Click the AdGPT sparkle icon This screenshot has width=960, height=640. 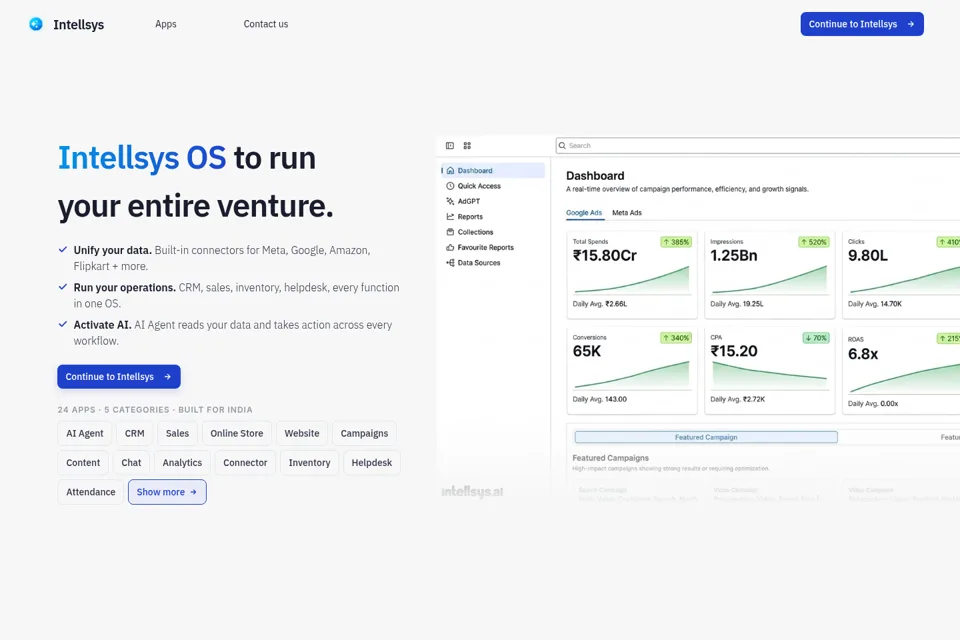point(451,201)
